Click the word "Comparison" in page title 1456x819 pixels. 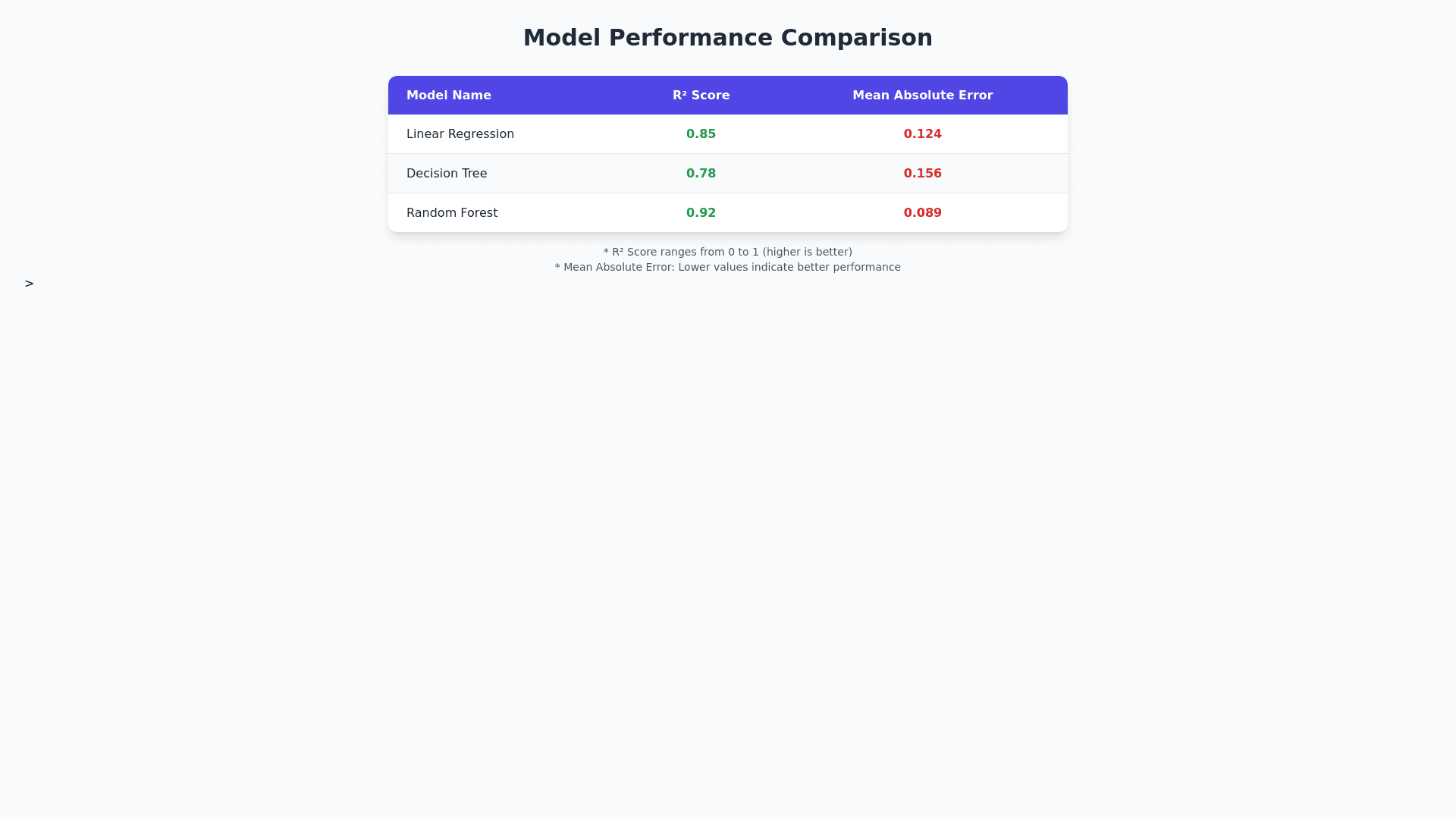pyautogui.click(x=856, y=38)
